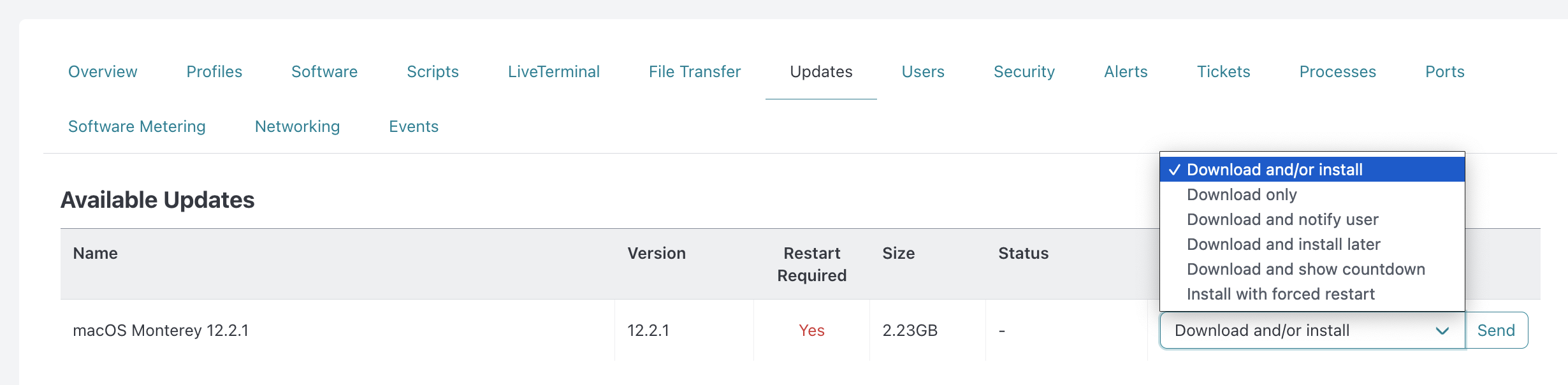
Task: Go to the Software tab
Action: tap(324, 72)
